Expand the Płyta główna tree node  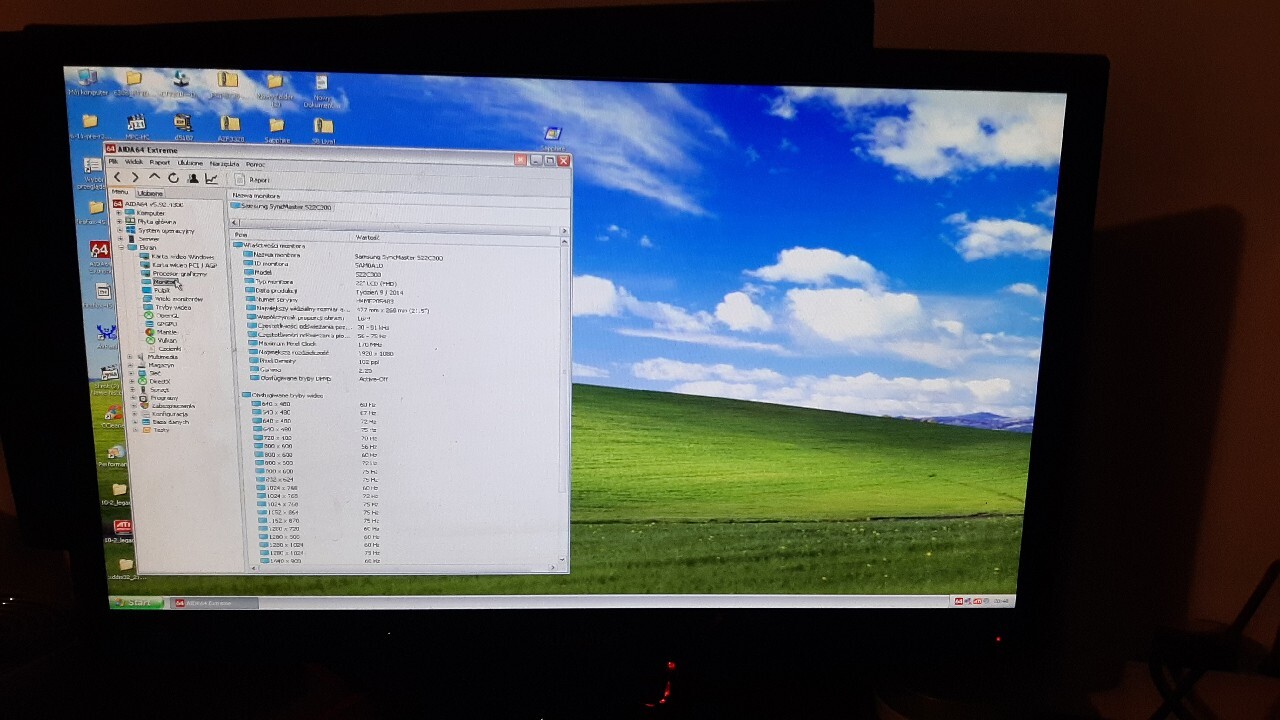point(119,222)
